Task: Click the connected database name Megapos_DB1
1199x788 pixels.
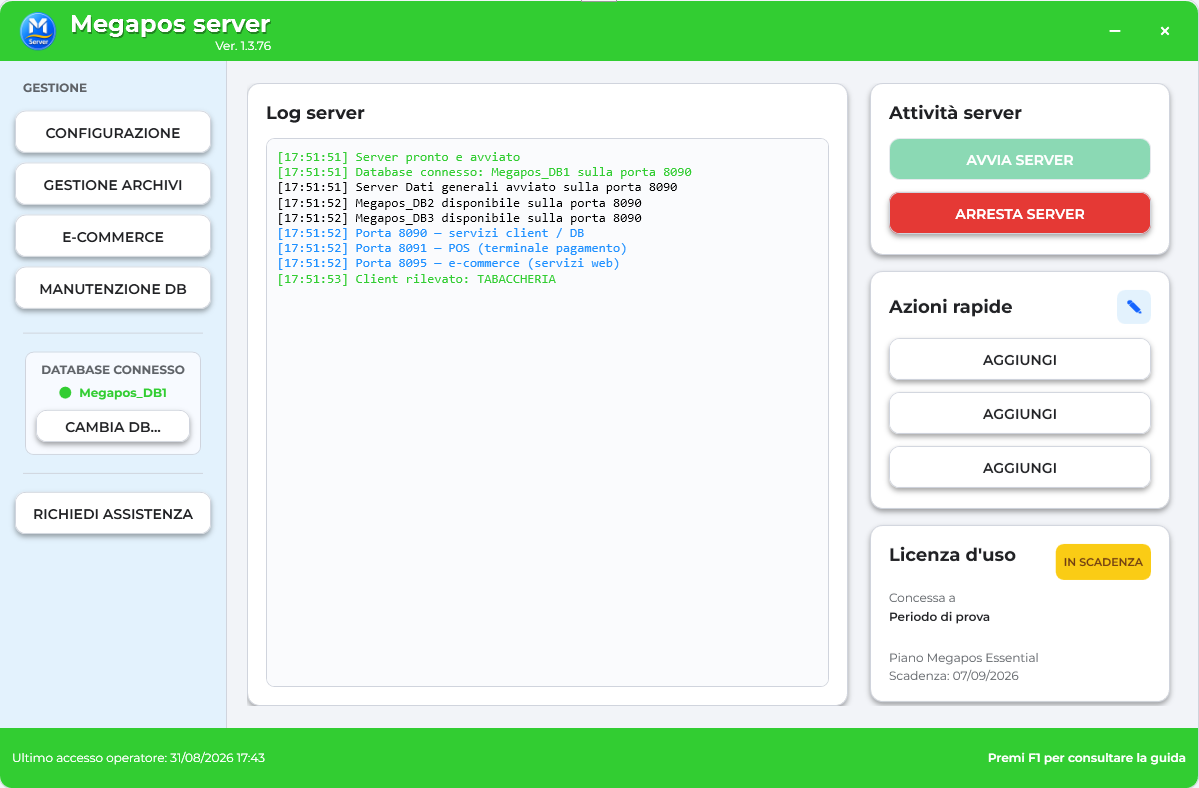Action: click(x=123, y=393)
